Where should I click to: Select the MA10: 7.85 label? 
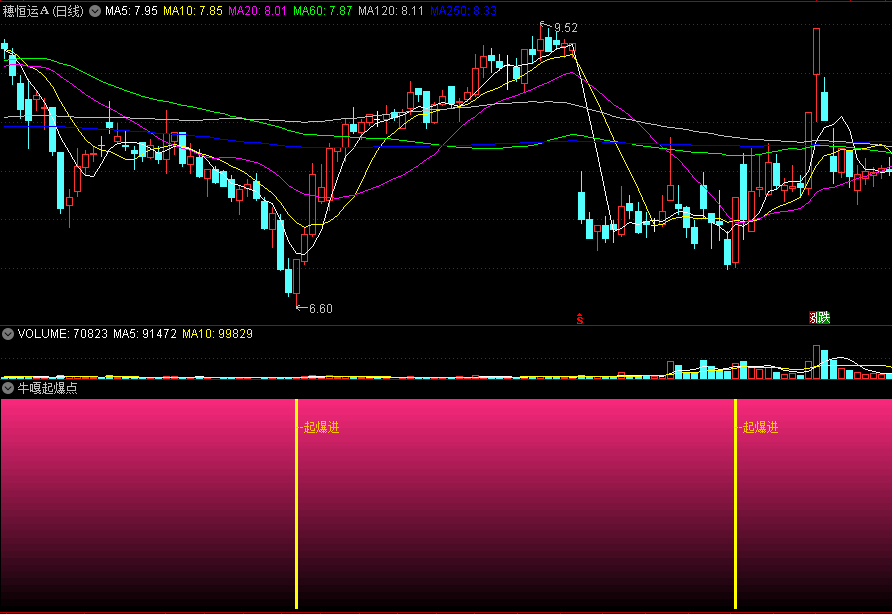(x=193, y=11)
